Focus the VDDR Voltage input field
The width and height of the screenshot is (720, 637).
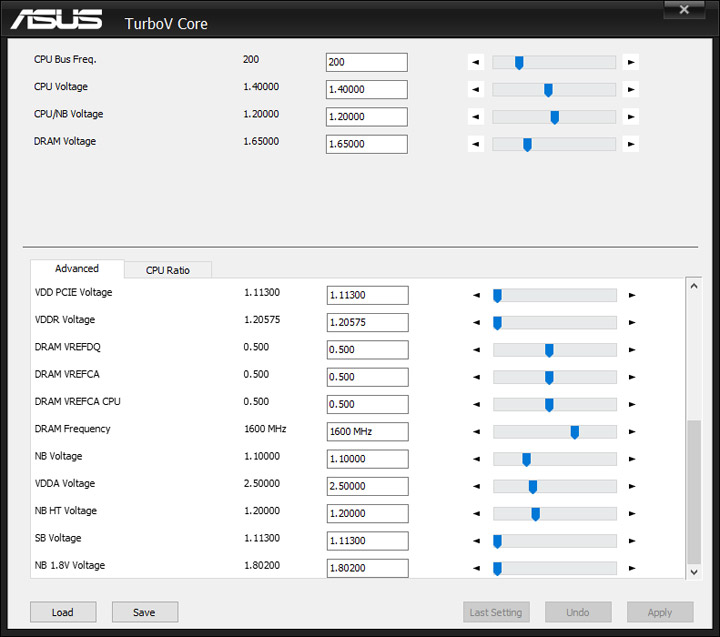click(x=367, y=322)
